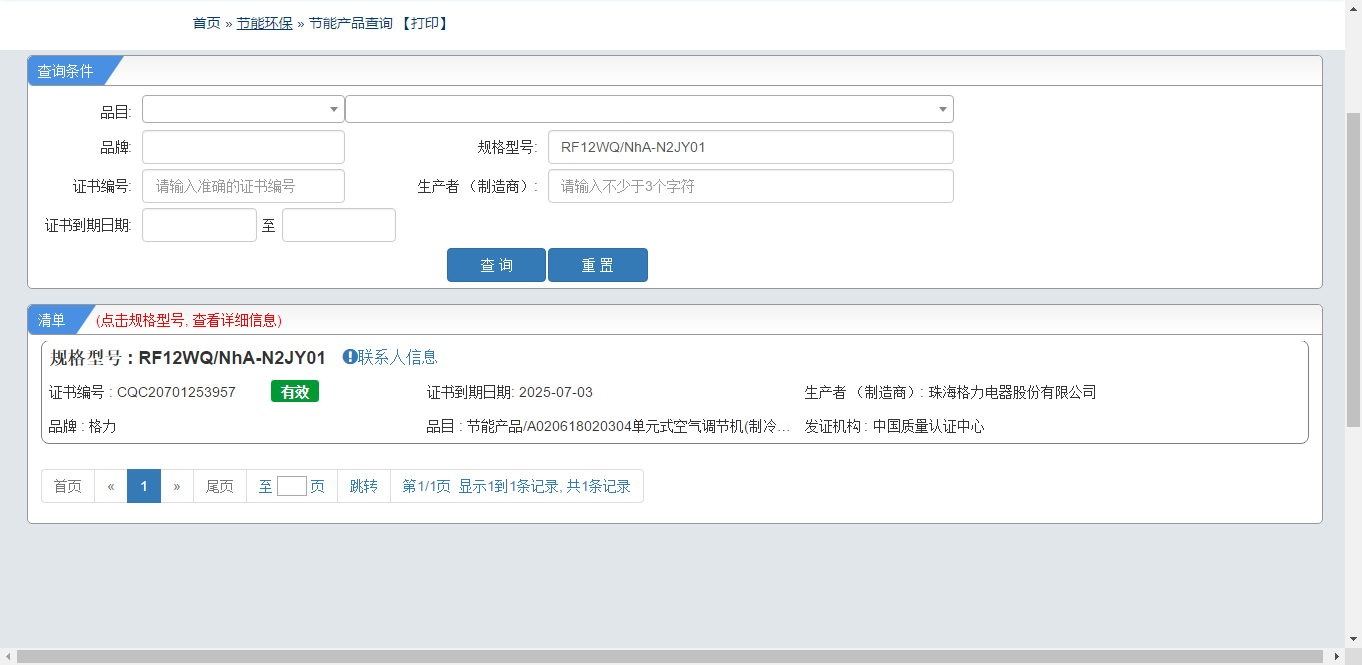This screenshot has width=1362, height=665.
Task: Expand the wide second 品目 dropdown
Action: [649, 109]
